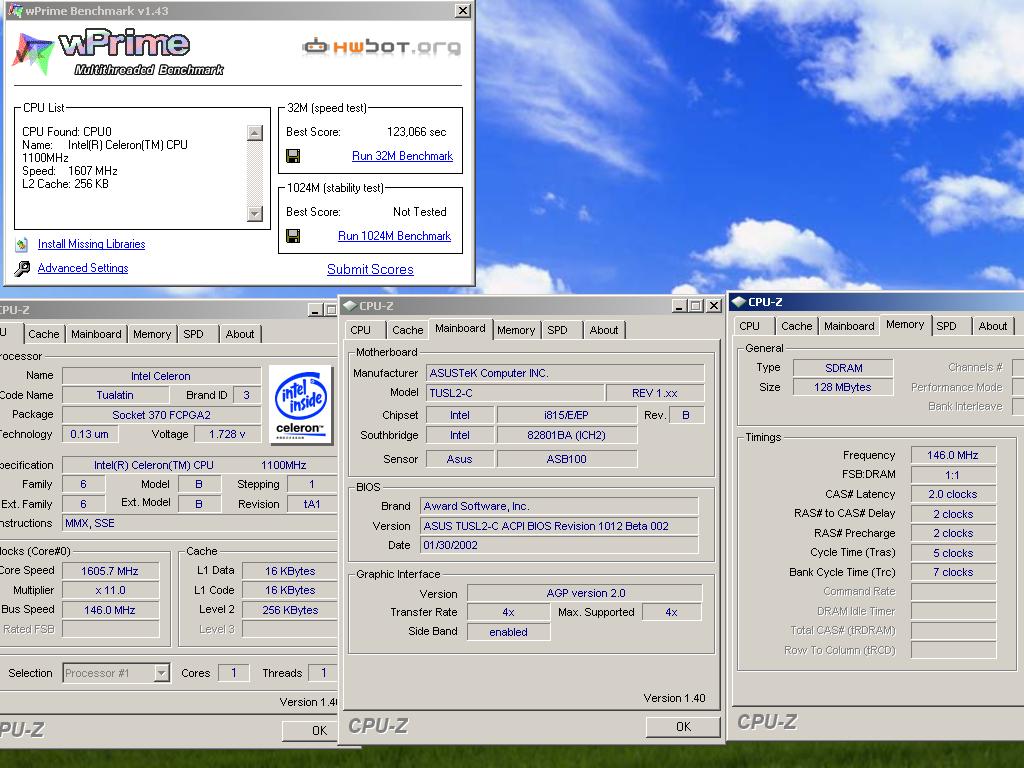Screen dimensions: 1024x768
Task: Close the wPrime Benchmark window
Action: pyautogui.click(x=462, y=10)
